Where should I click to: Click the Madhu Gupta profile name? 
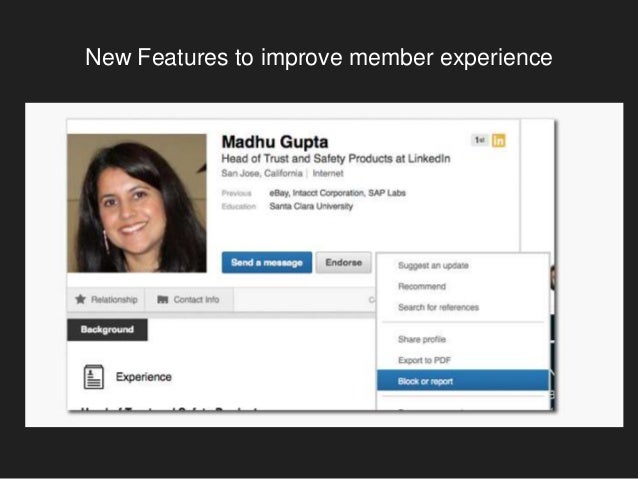pyautogui.click(x=275, y=142)
